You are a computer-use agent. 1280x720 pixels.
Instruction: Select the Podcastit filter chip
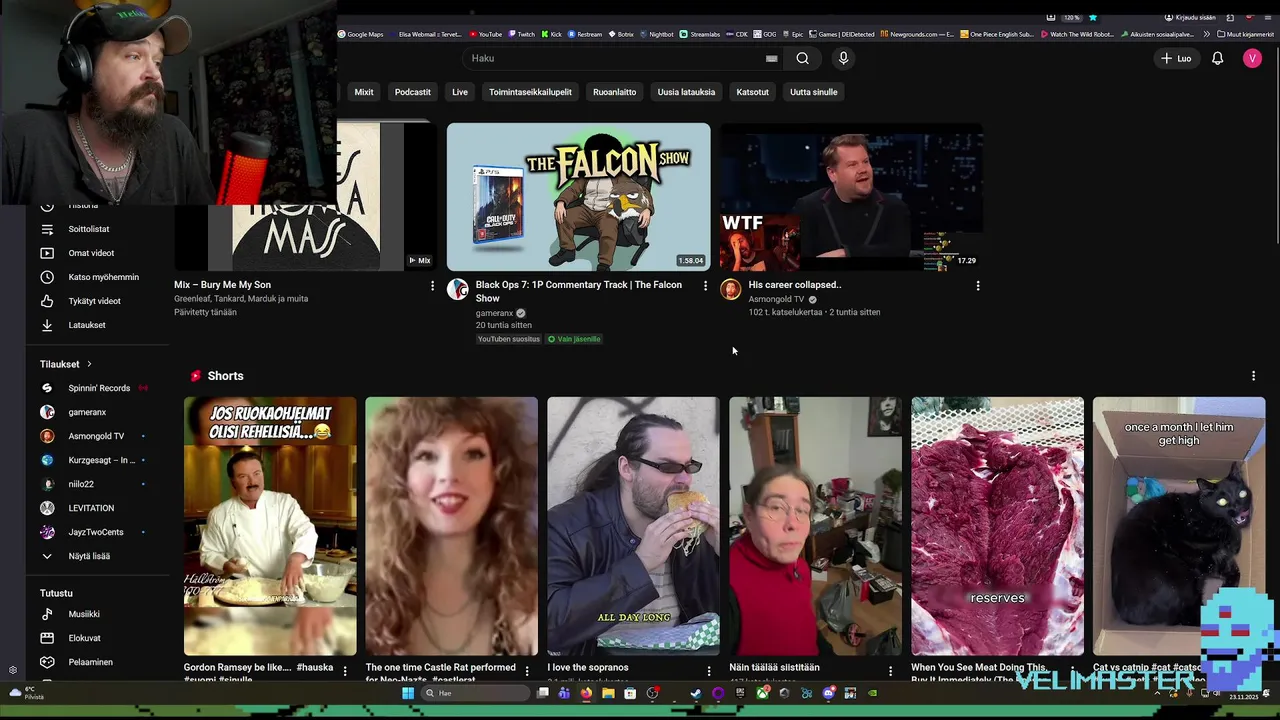coord(412,92)
